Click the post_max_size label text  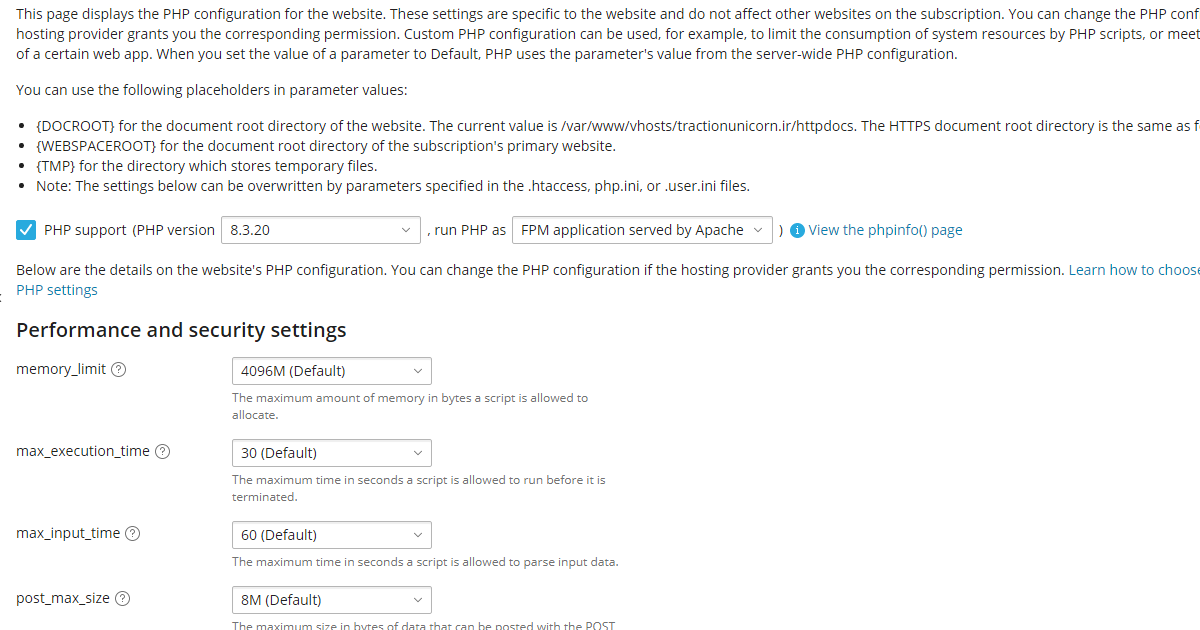click(63, 599)
